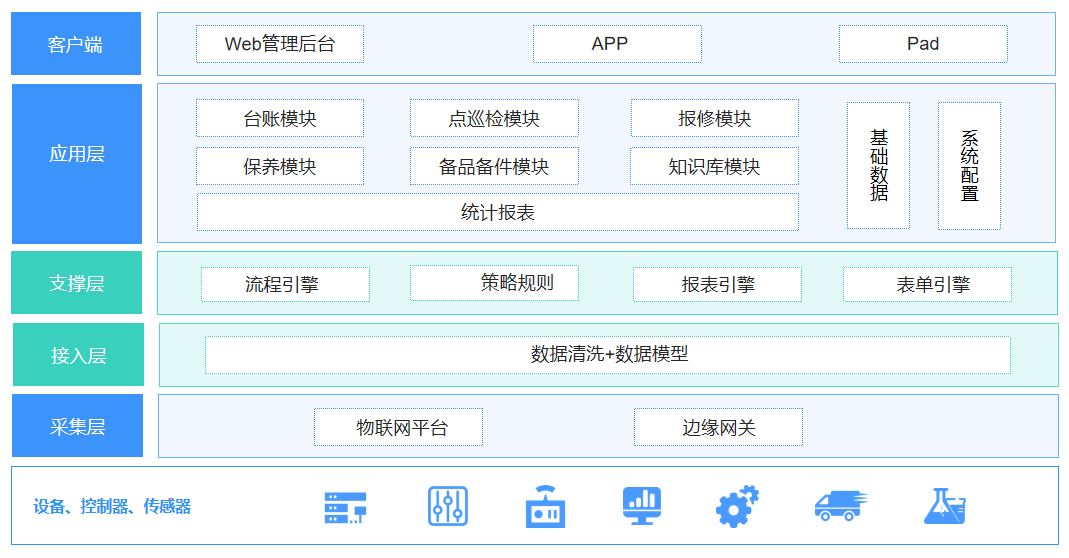The width and height of the screenshot is (1069, 558).
Task: Select the 接入层 layer label
Action: [78, 355]
